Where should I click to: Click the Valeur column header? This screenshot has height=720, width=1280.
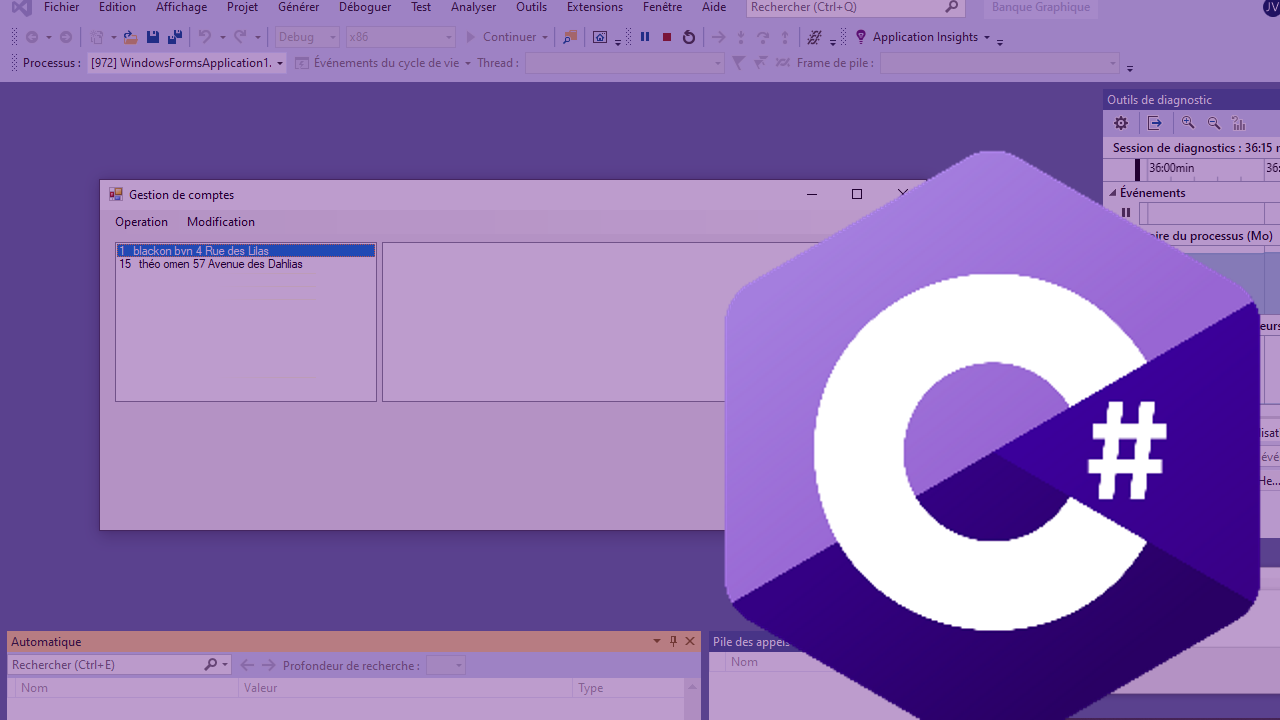[405, 688]
